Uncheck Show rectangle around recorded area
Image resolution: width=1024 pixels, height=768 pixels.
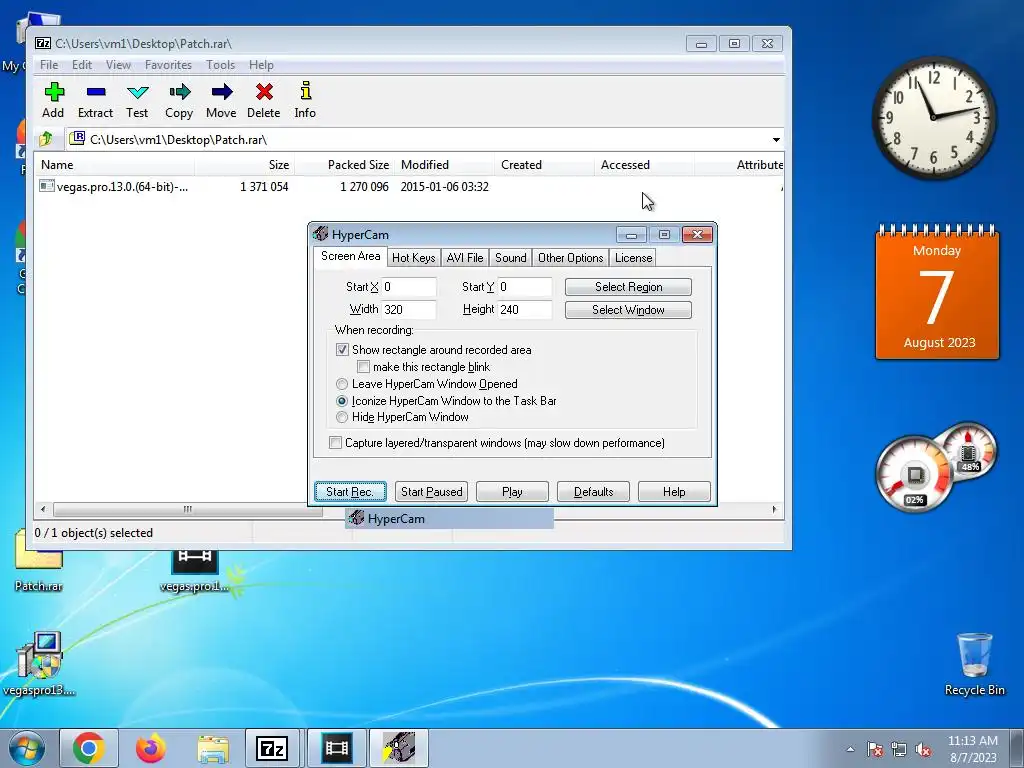(342, 350)
